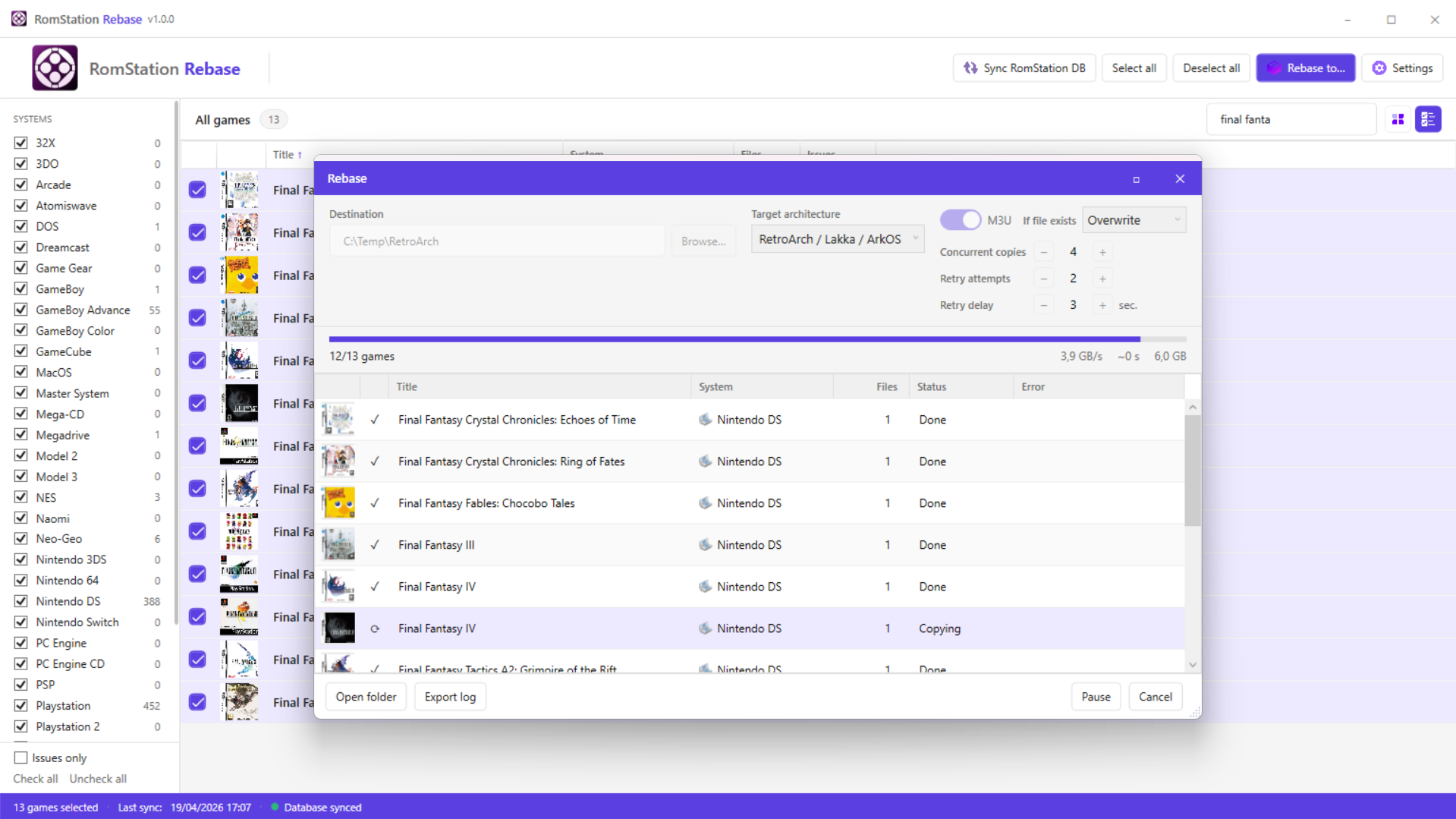This screenshot has width=1456, height=819.
Task: Uncheck the Nintendo DS system checkbox
Action: (x=21, y=601)
